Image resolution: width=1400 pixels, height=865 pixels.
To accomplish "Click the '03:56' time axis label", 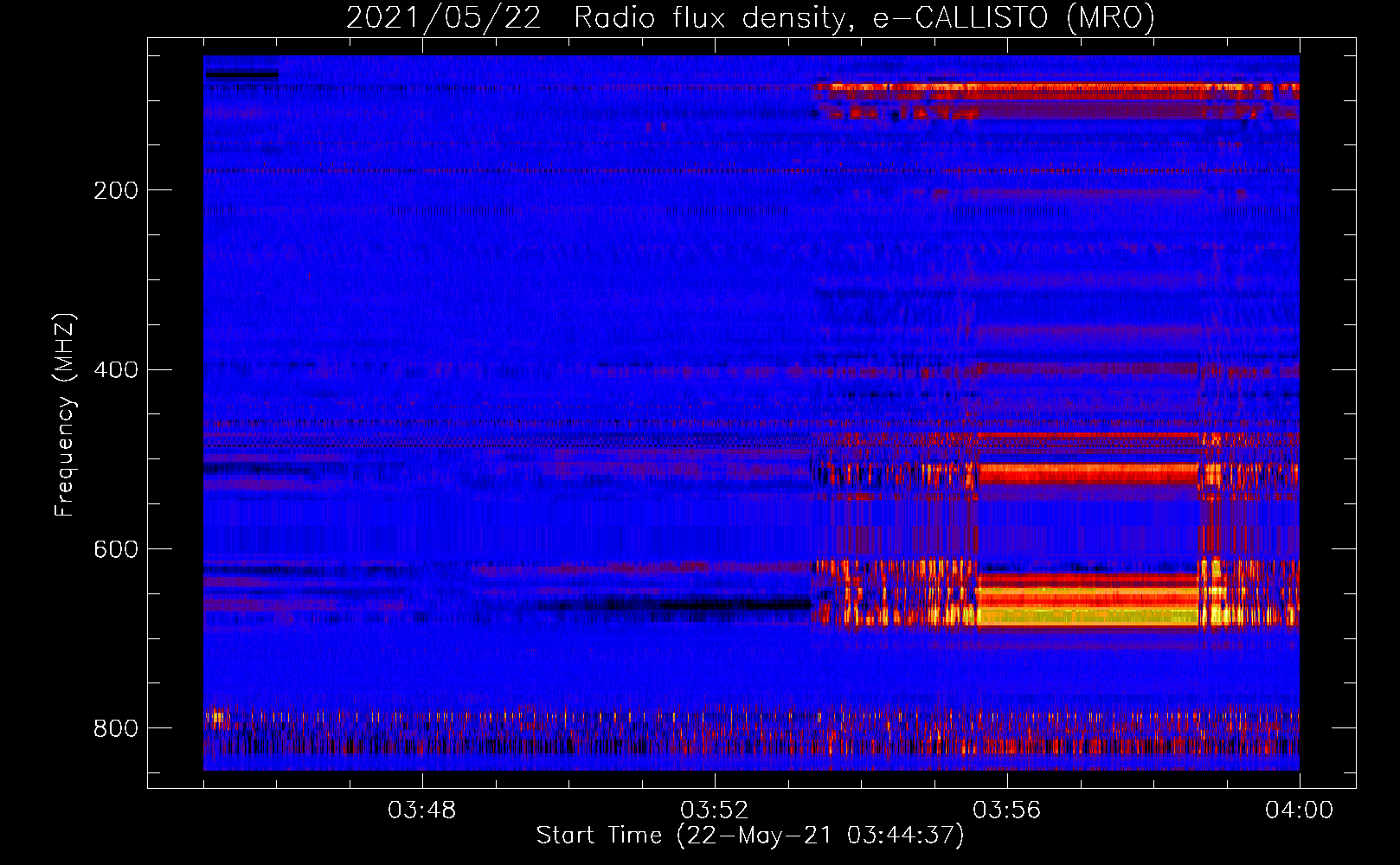I will pos(1006,811).
